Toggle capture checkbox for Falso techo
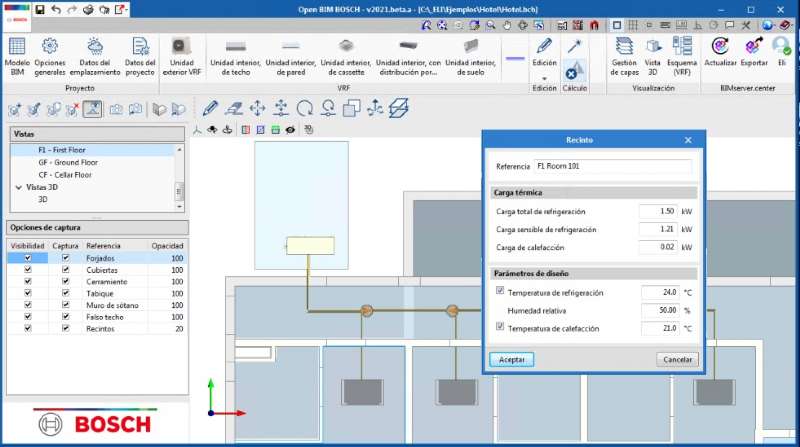 coord(65,317)
